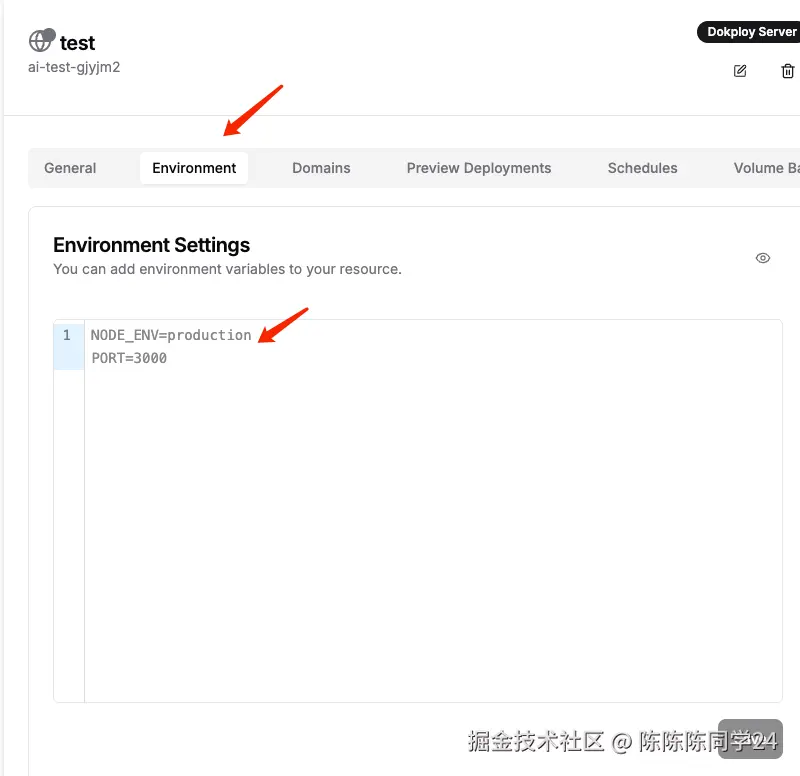Click the ai-test-gjyjm2 app name

pyautogui.click(x=74, y=68)
